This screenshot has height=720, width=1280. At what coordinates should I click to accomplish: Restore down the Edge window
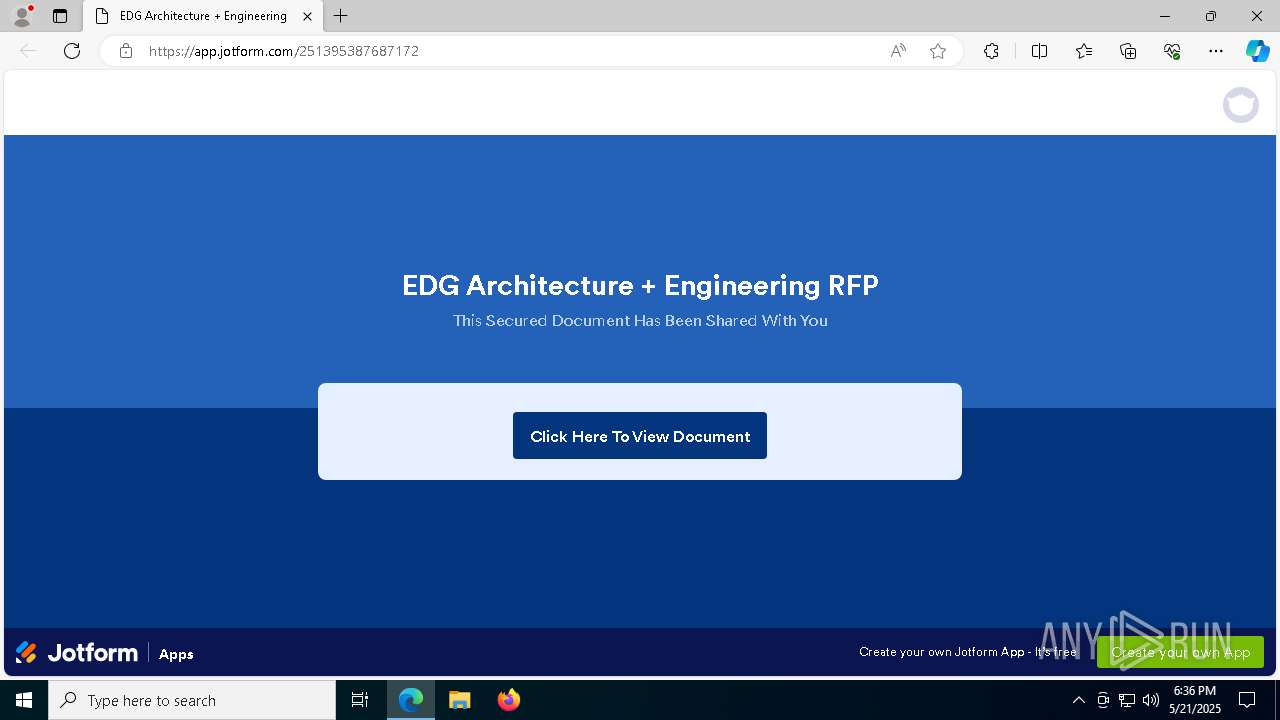click(1211, 16)
